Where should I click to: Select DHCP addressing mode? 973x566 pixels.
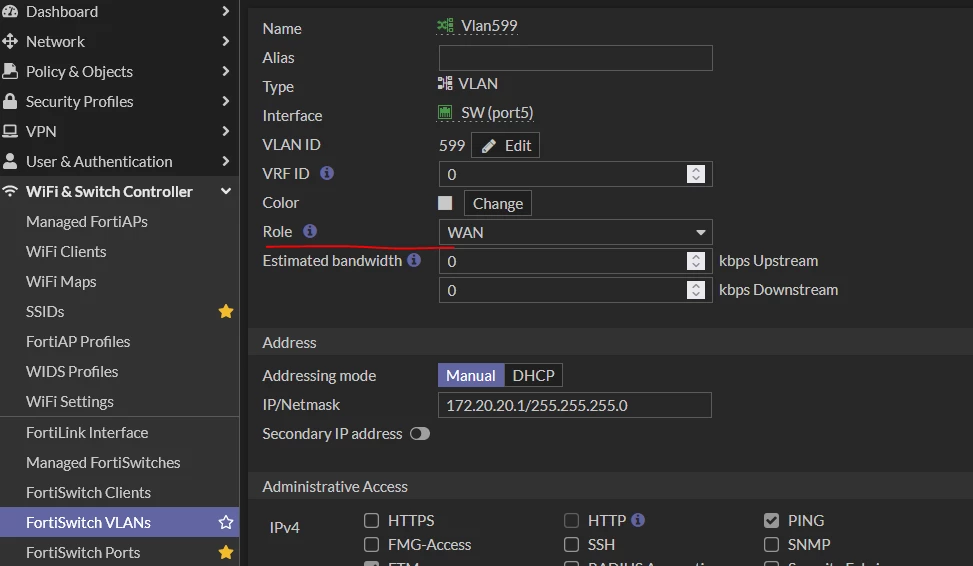point(533,375)
